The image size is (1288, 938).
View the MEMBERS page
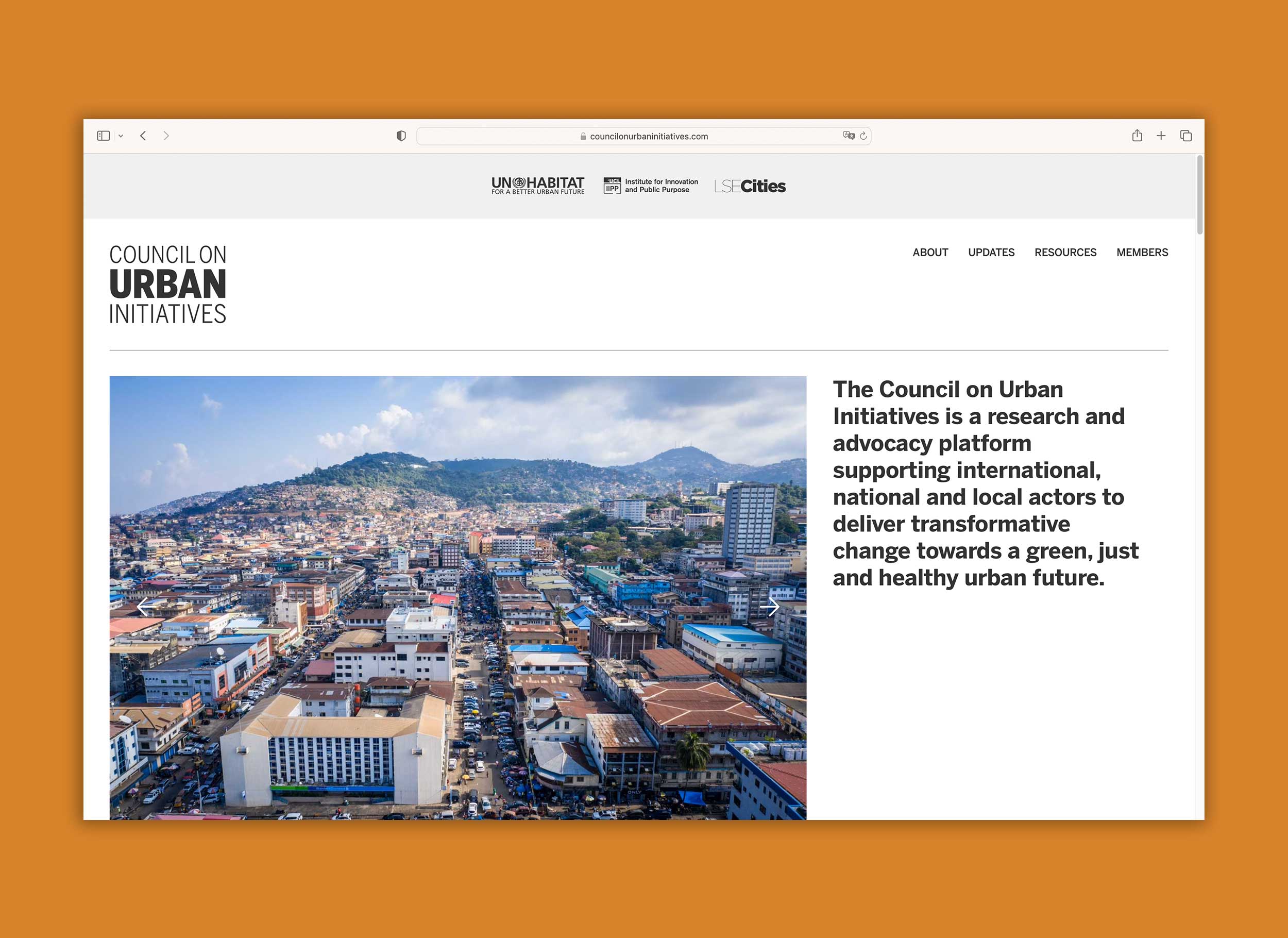coord(1142,252)
